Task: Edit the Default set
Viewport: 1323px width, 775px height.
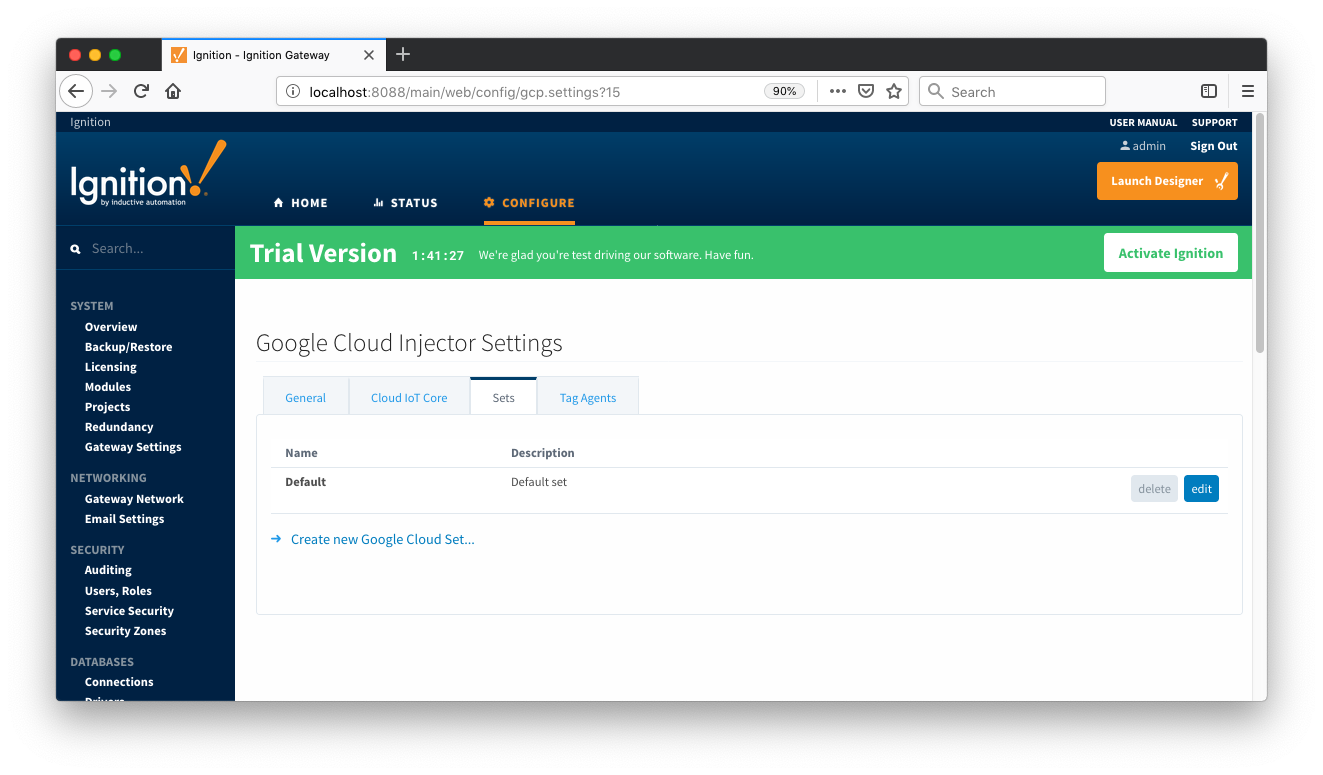Action: coord(1201,489)
